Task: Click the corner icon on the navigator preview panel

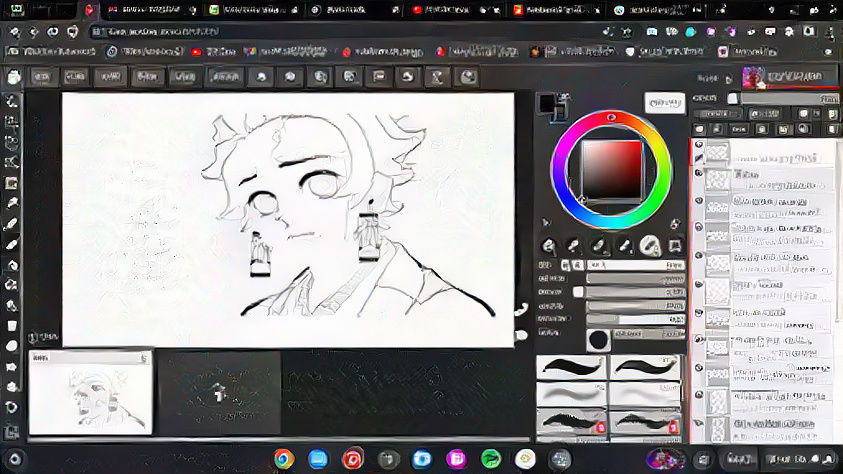Action: tap(144, 358)
